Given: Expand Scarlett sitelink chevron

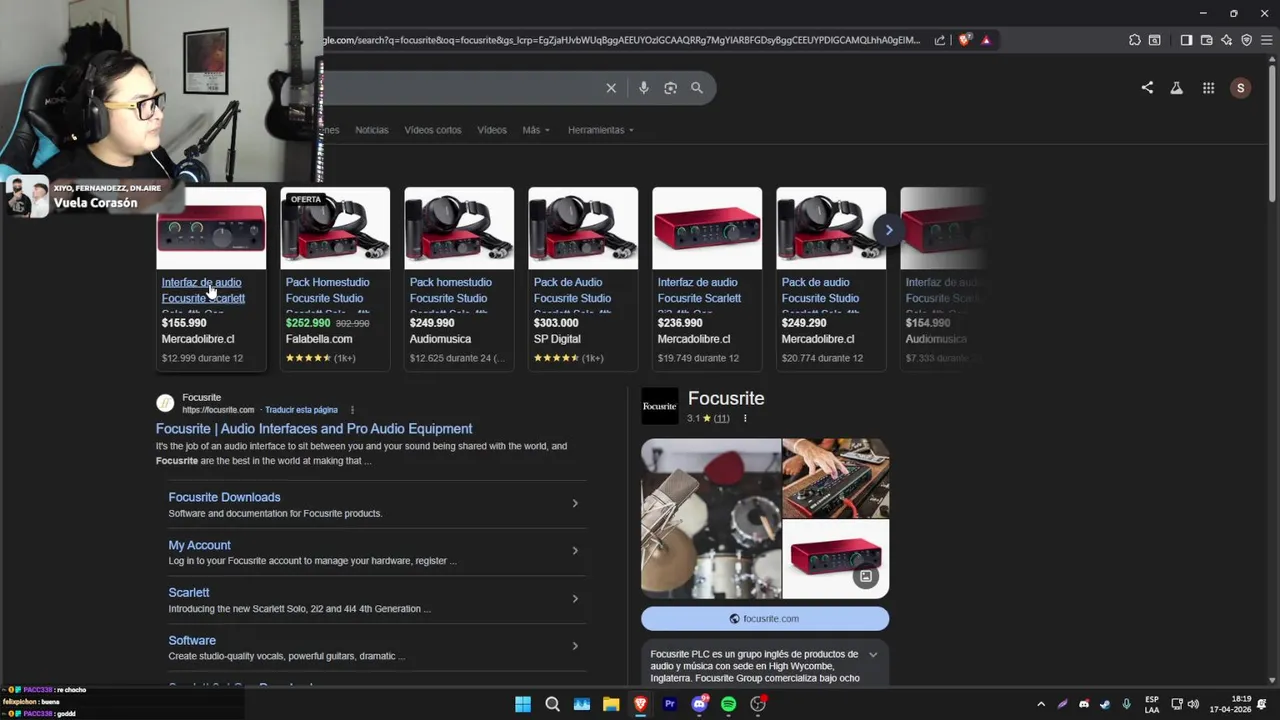Looking at the screenshot, I should 575,599.
